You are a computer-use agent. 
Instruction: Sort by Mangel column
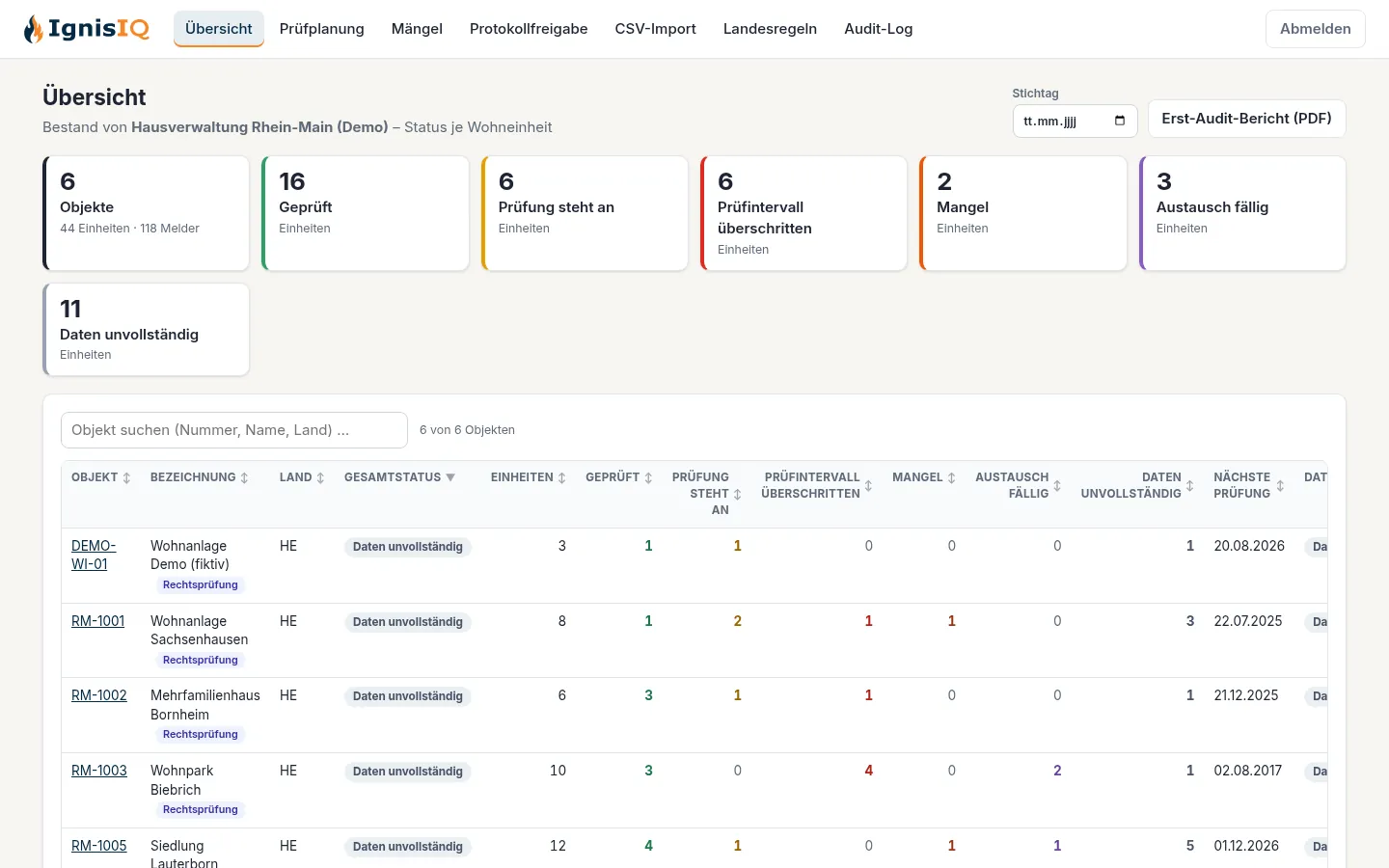pos(924,477)
